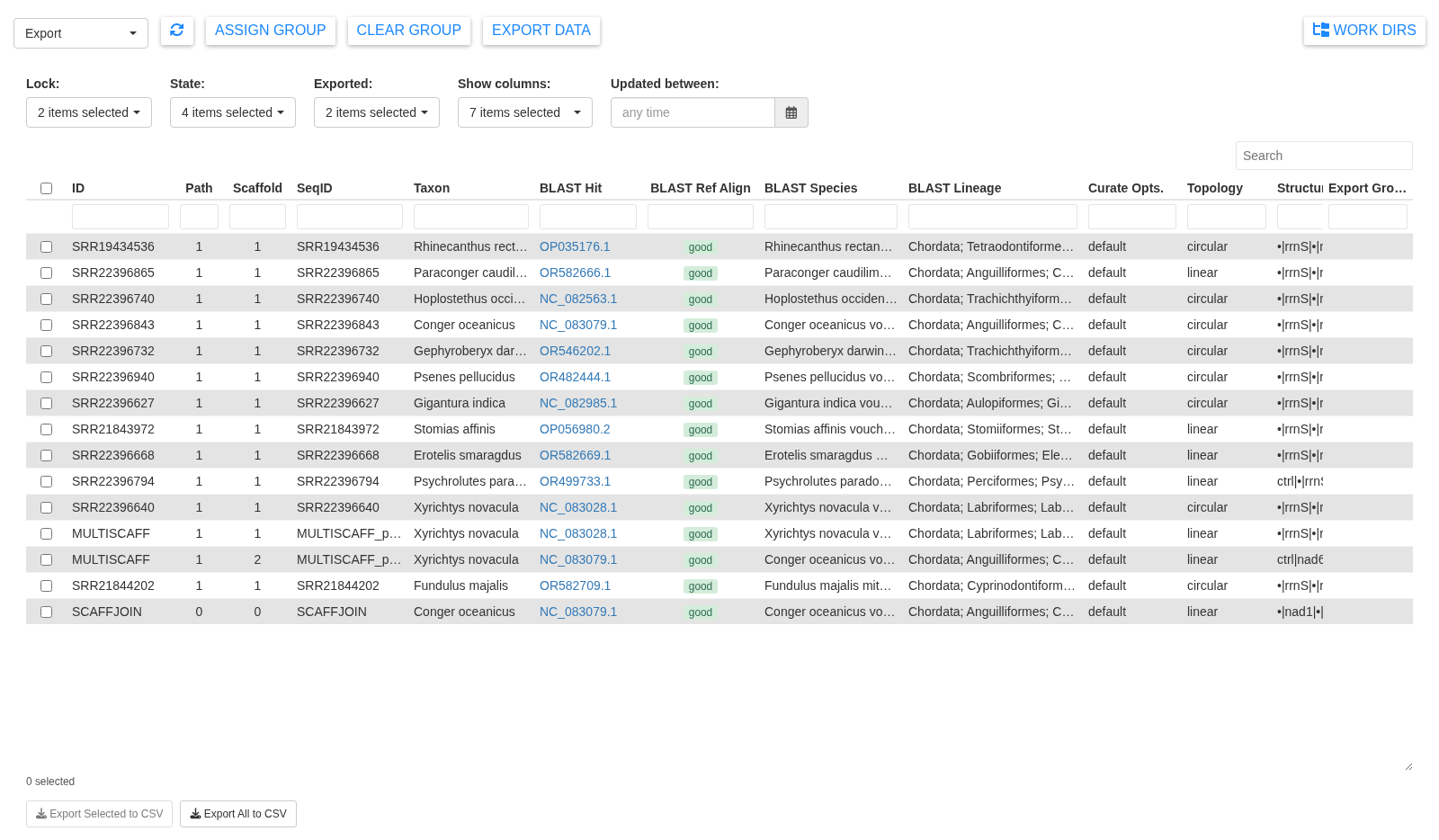Click Export Selected to CSV button
1439x840 pixels.
tap(100, 814)
